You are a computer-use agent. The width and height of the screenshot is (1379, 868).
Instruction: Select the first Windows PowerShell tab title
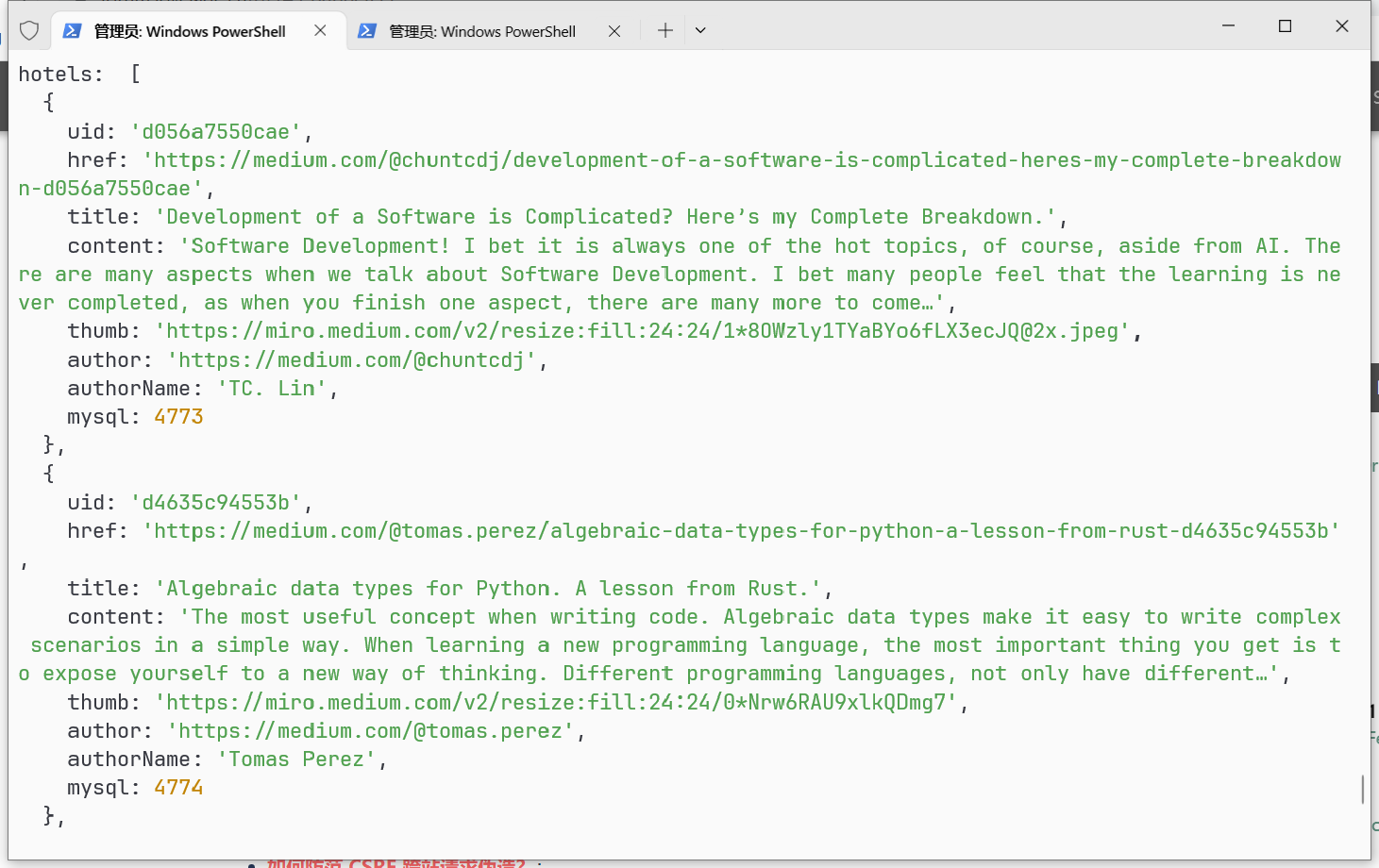190,31
